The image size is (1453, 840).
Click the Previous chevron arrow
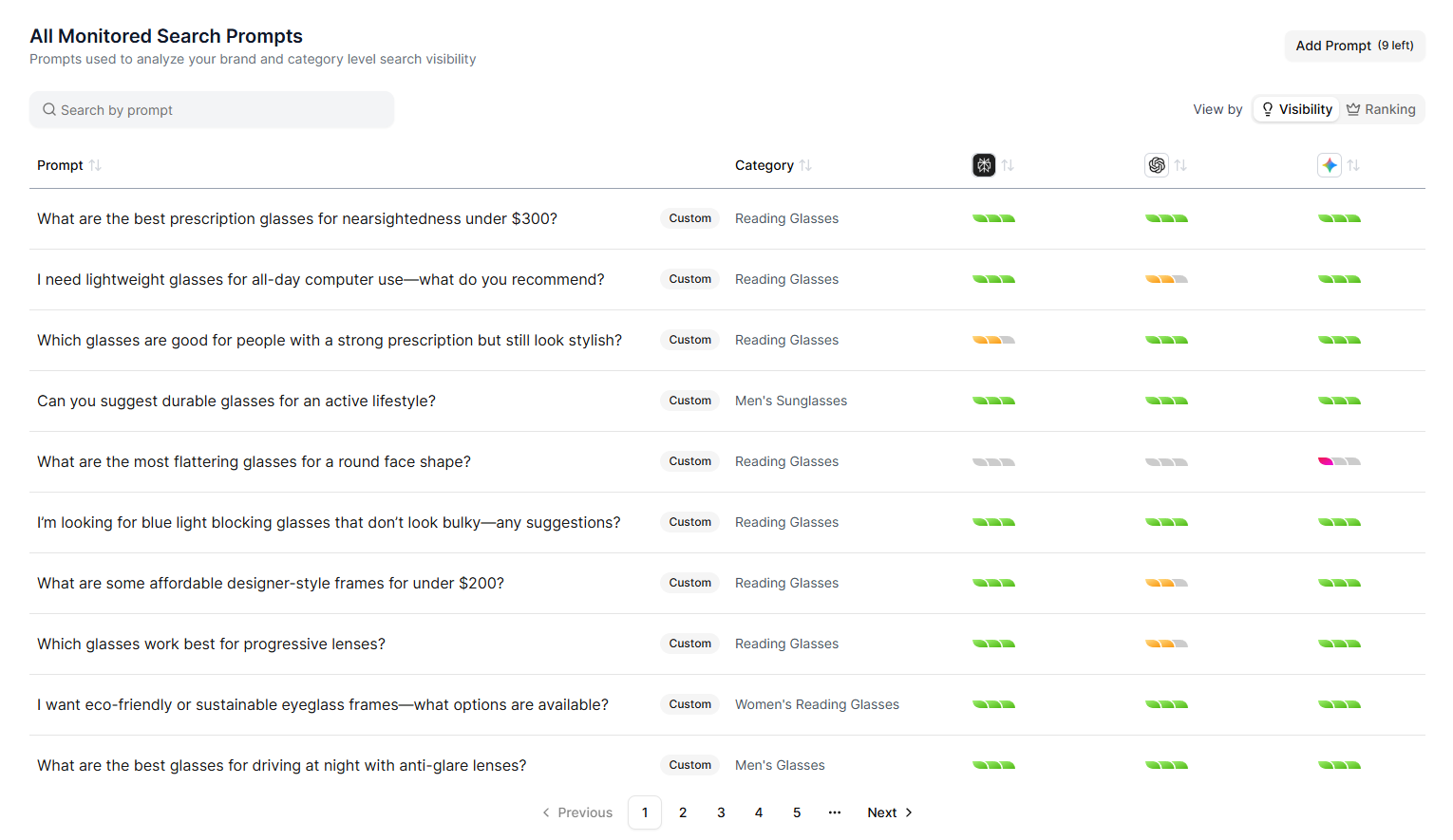546,812
